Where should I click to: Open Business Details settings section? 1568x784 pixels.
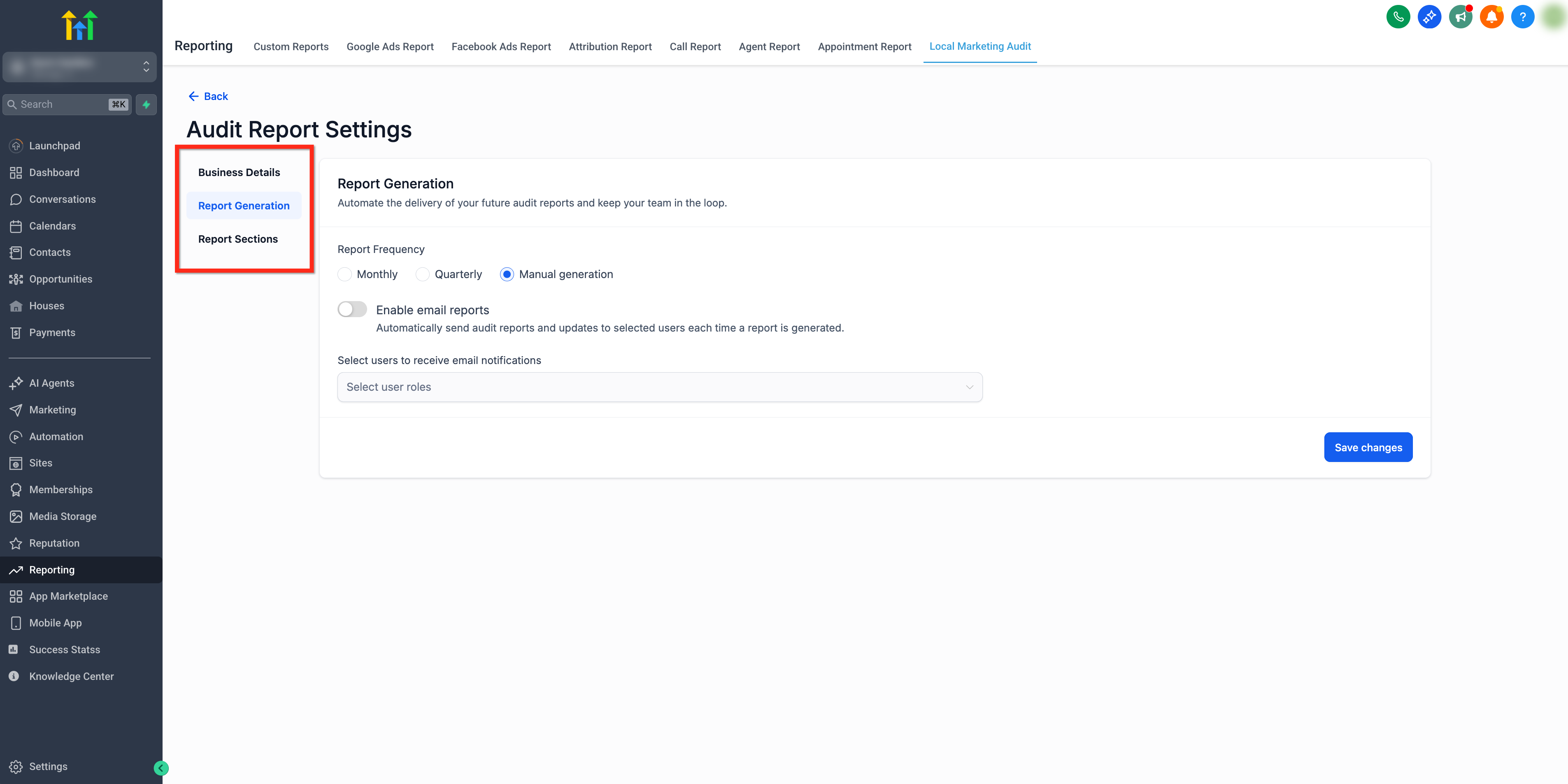point(239,173)
